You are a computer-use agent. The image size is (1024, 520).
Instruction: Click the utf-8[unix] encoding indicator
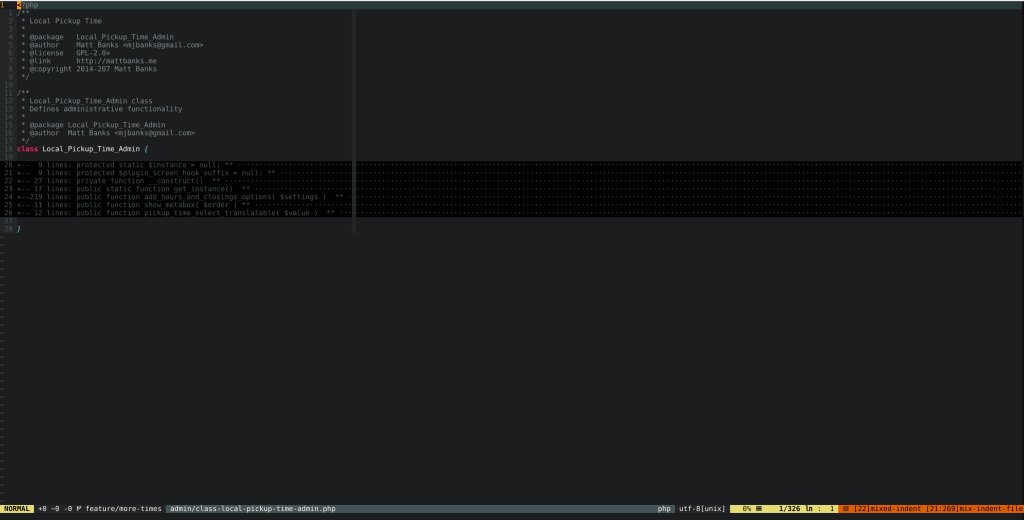click(702, 509)
